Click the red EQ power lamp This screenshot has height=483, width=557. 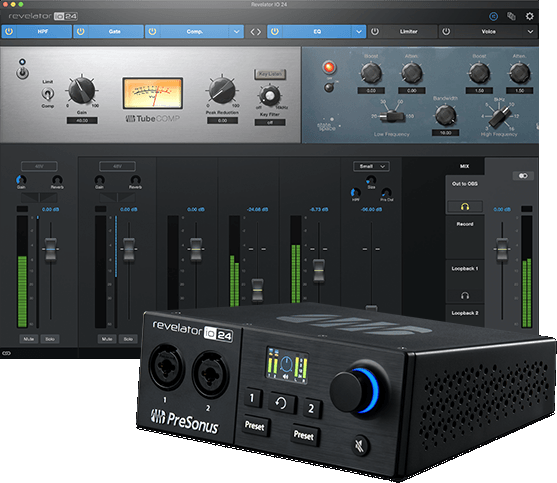tap(329, 67)
